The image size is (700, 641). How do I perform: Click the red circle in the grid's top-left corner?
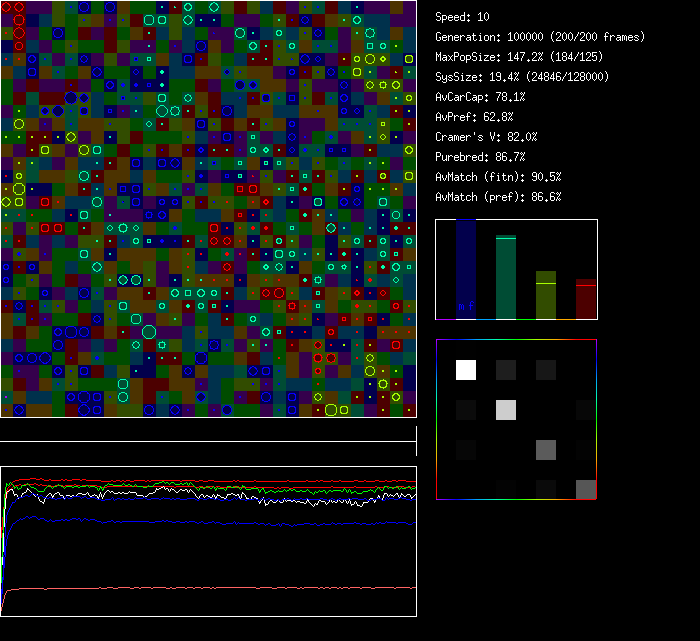click(19, 8)
